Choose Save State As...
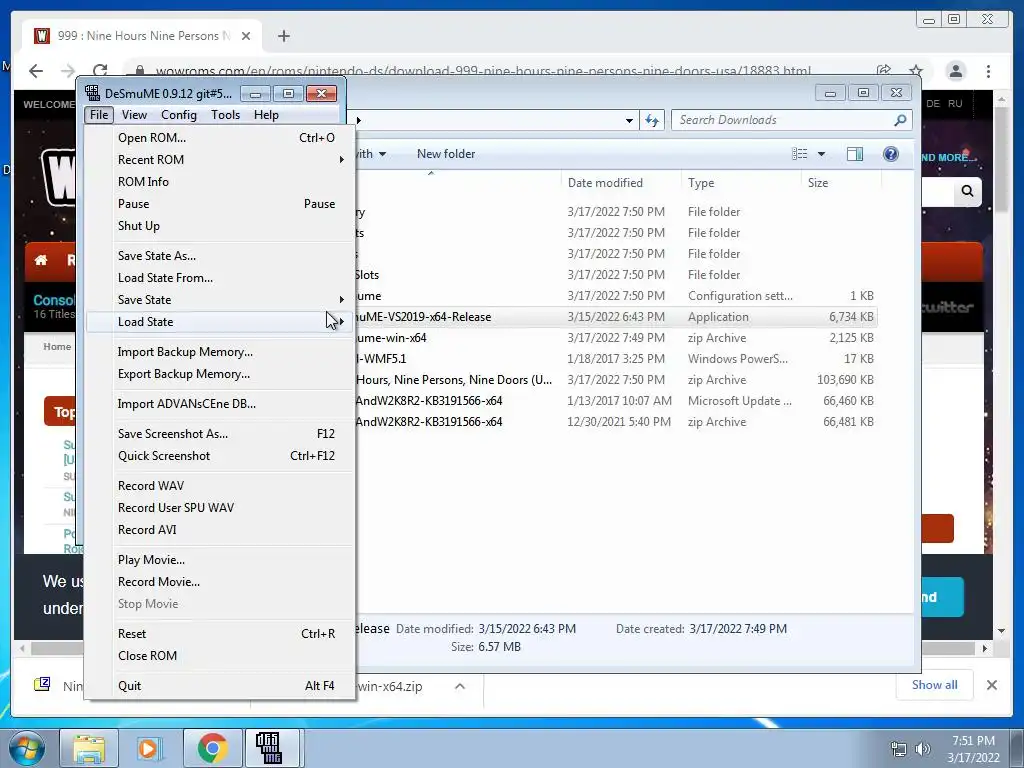The width and height of the screenshot is (1024, 768). coord(221,256)
